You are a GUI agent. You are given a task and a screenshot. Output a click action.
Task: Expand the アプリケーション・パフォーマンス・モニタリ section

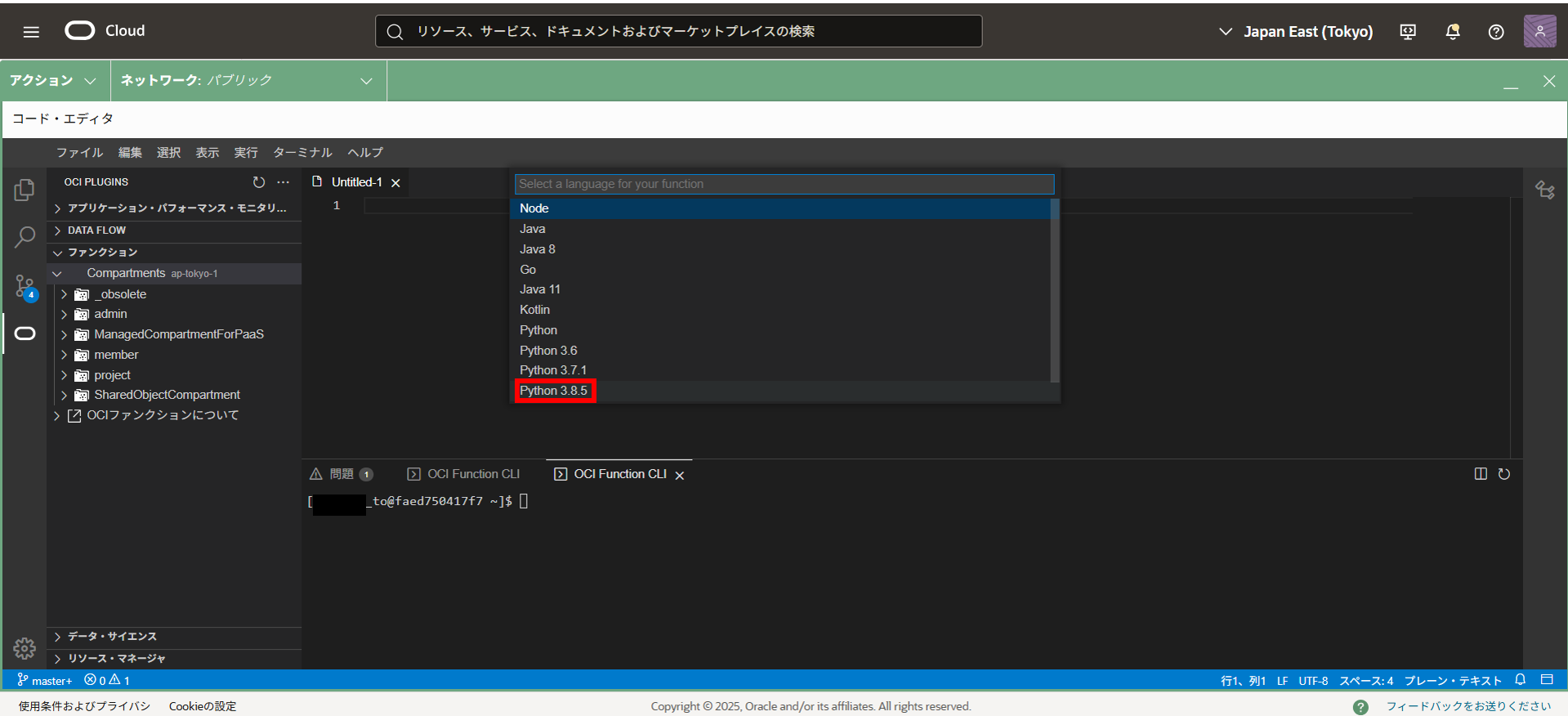click(x=174, y=208)
